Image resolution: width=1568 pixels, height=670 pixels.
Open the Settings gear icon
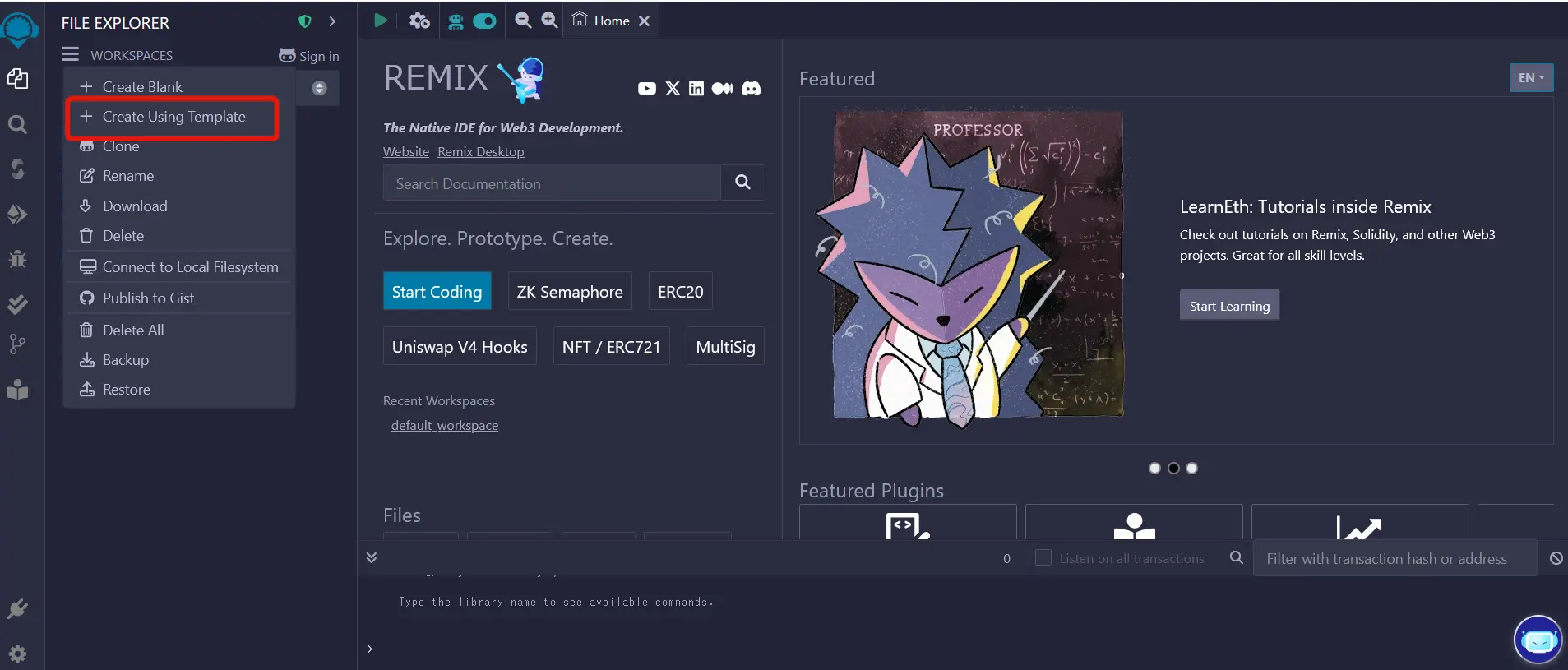17,654
